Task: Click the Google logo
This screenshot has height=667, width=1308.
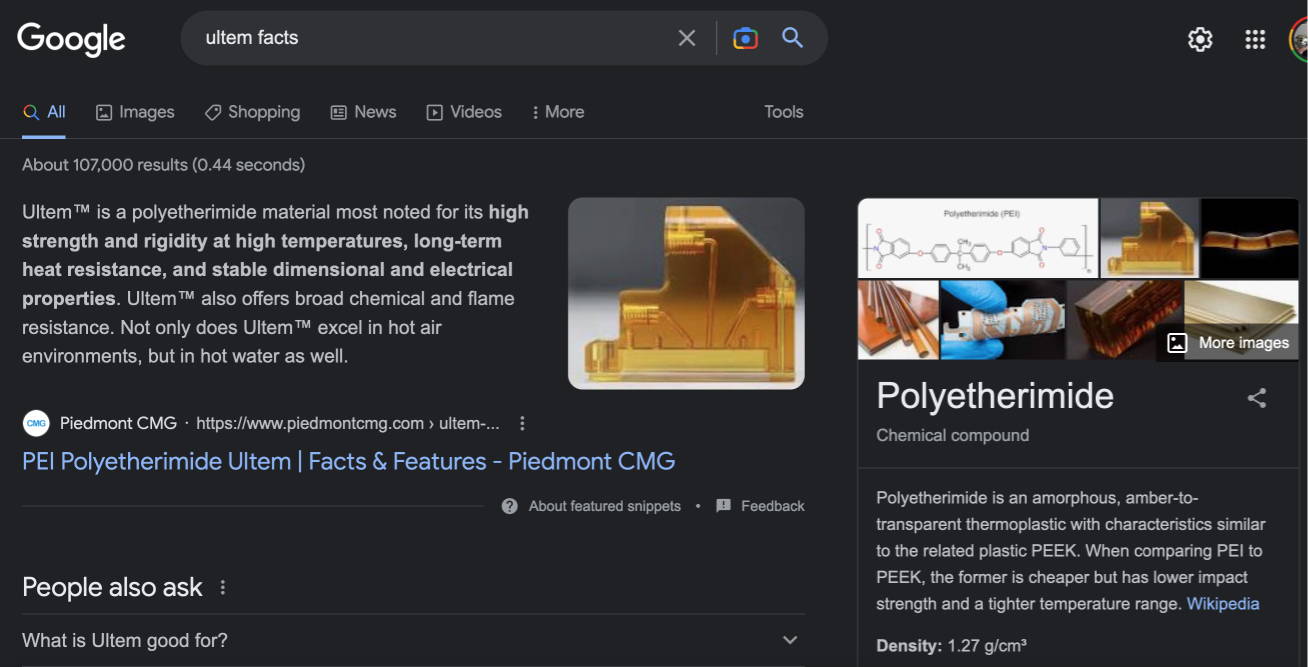Action: 71,39
